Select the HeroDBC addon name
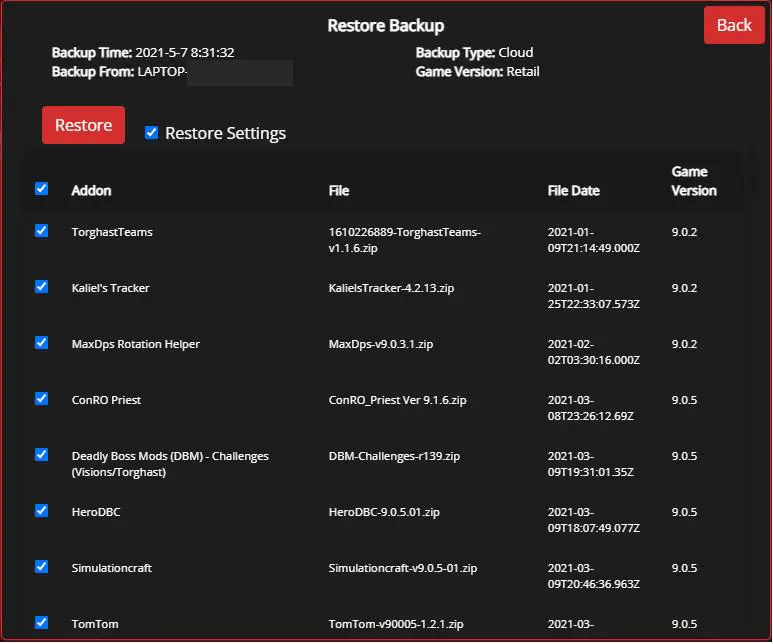Viewport: 773px width, 644px height. tap(96, 512)
